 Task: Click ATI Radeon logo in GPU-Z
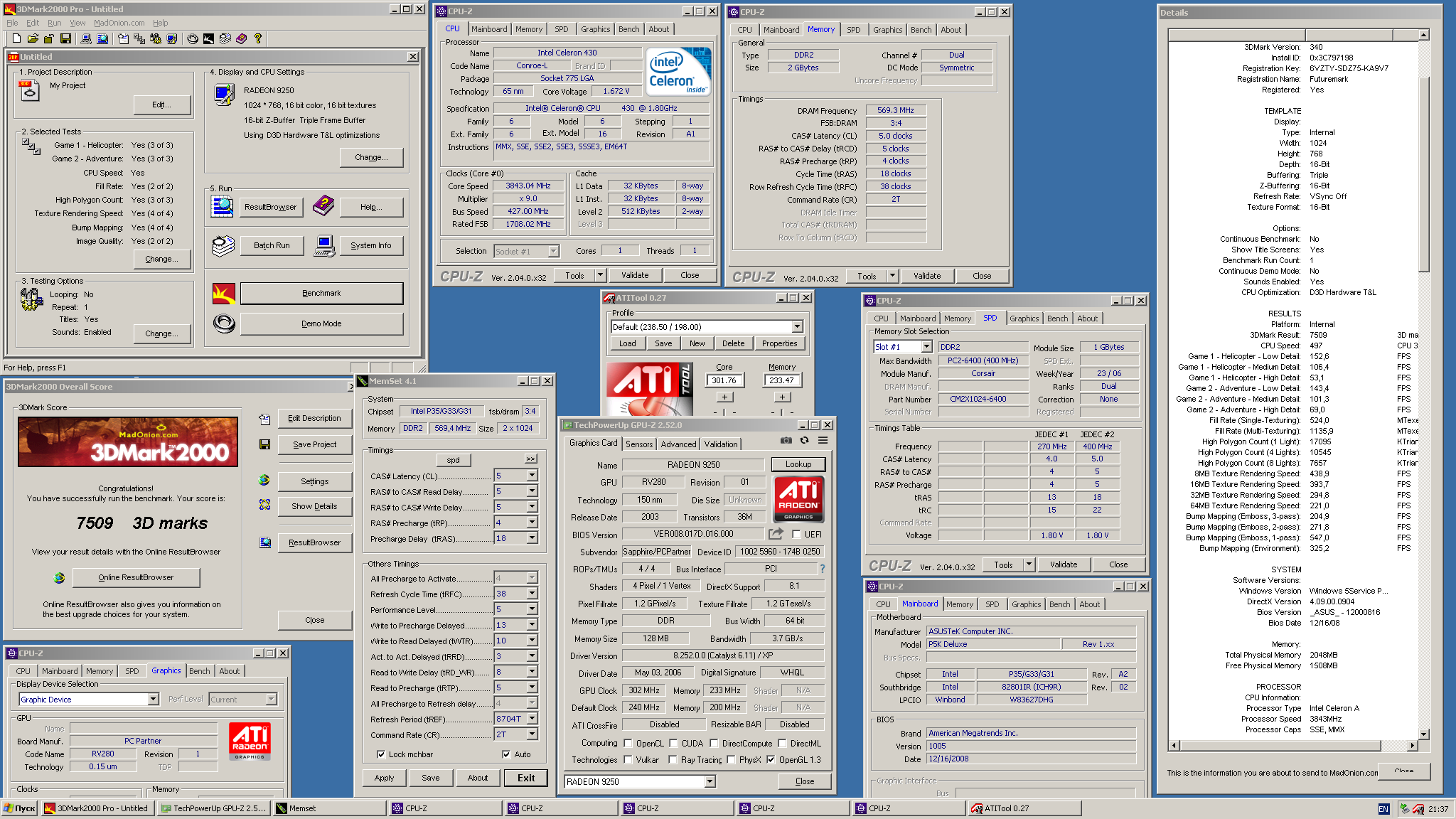point(798,499)
